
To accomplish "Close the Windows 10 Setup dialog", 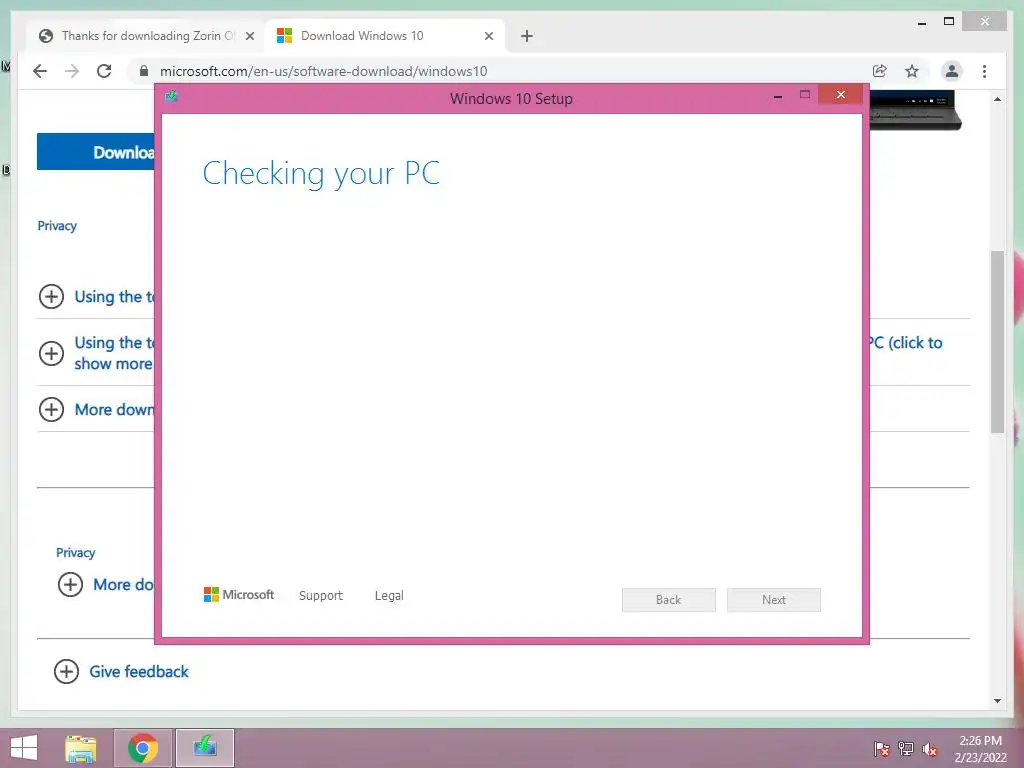I will point(840,95).
